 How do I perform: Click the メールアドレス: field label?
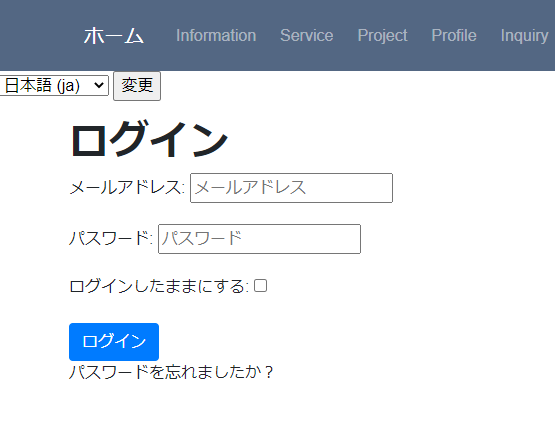click(x=127, y=187)
